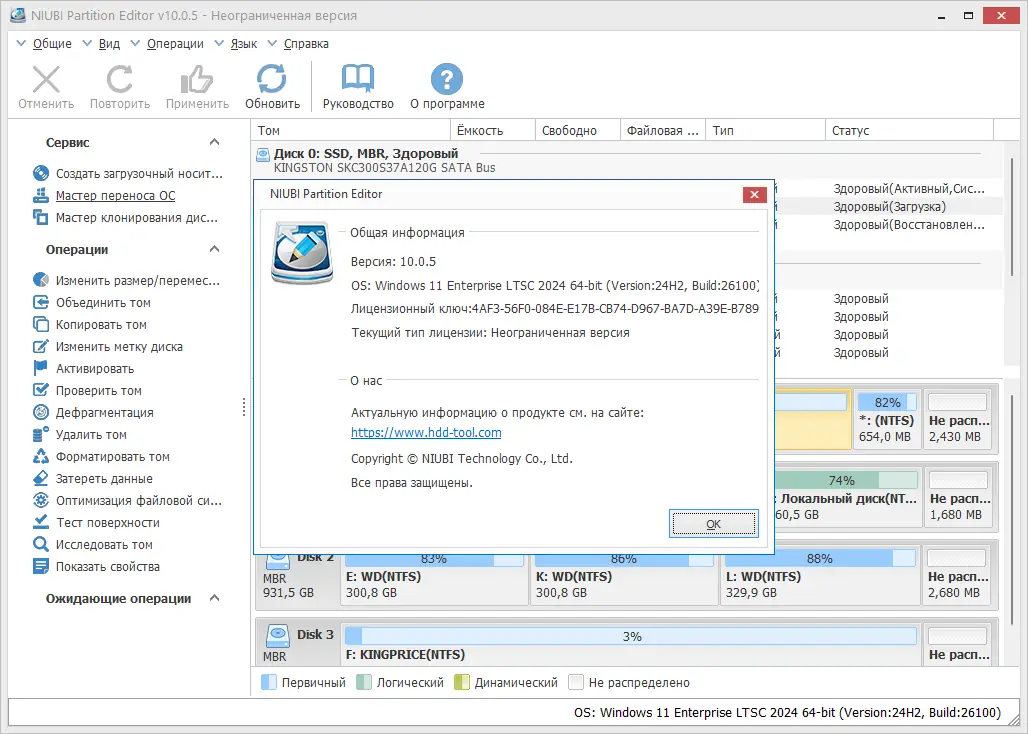The height and width of the screenshot is (734, 1028).
Task: Click the Локальный диск(NT... 74% partition
Action: [x=846, y=497]
